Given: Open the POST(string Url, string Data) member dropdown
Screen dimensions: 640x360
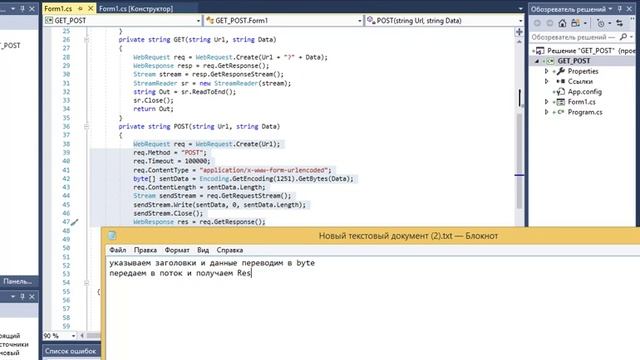Looking at the screenshot, I should click(x=520, y=20).
